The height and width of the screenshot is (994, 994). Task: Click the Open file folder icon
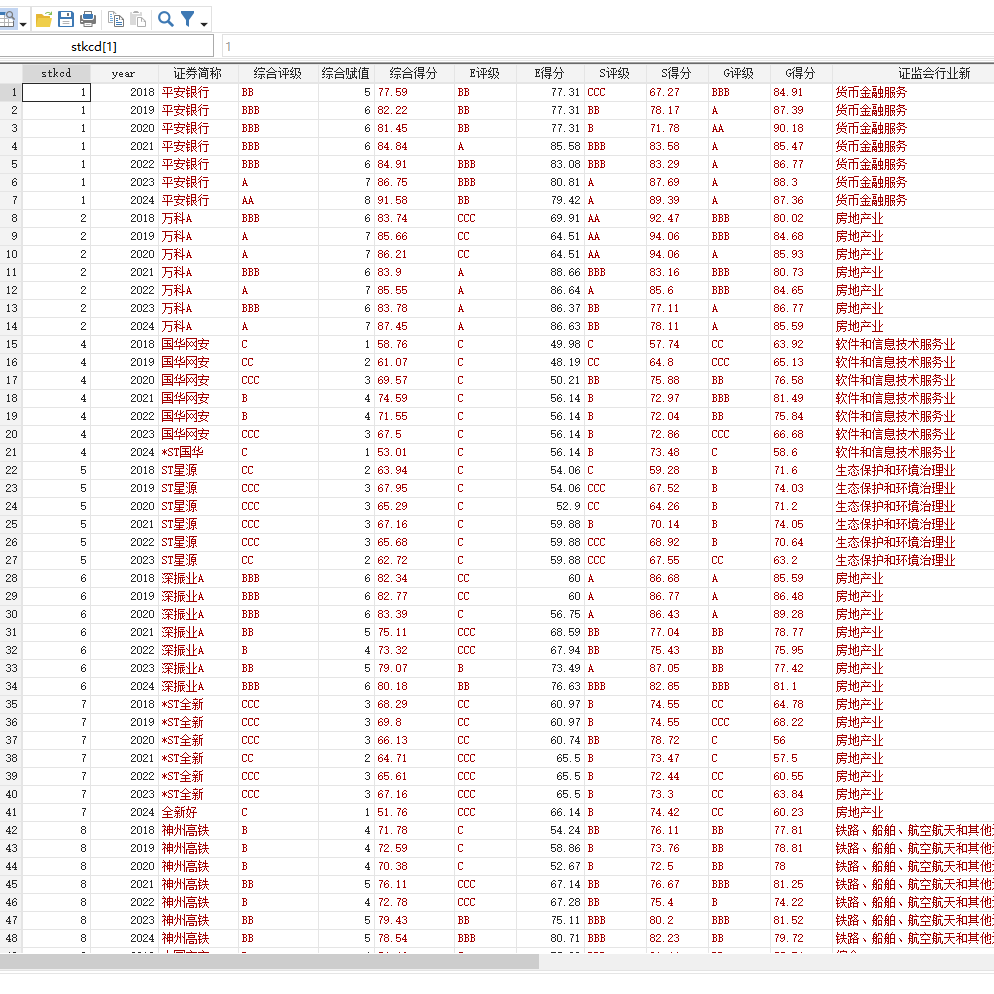tap(44, 19)
